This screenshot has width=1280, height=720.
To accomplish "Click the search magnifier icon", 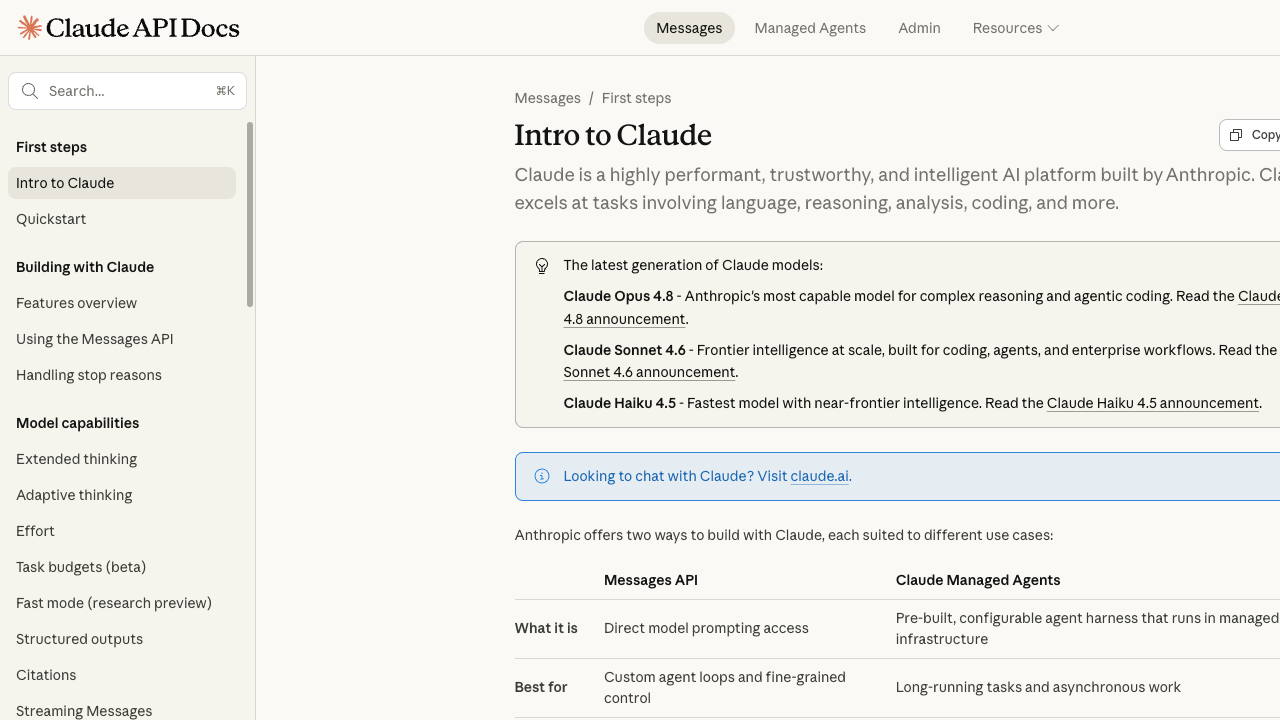I will point(30,91).
